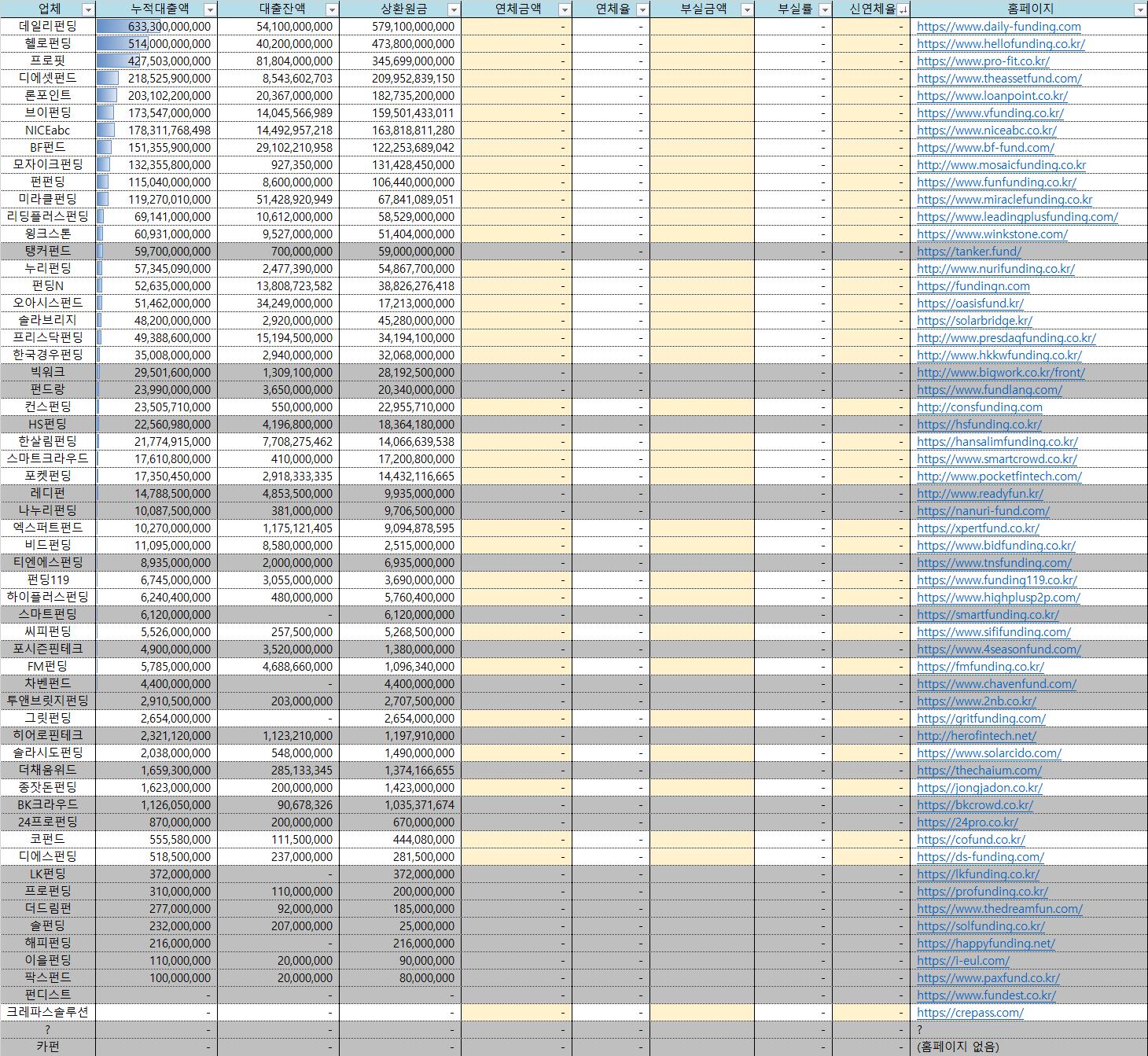Open the pocketfintech.com link
Image resolution: width=1148 pixels, height=1056 pixels.
(999, 476)
